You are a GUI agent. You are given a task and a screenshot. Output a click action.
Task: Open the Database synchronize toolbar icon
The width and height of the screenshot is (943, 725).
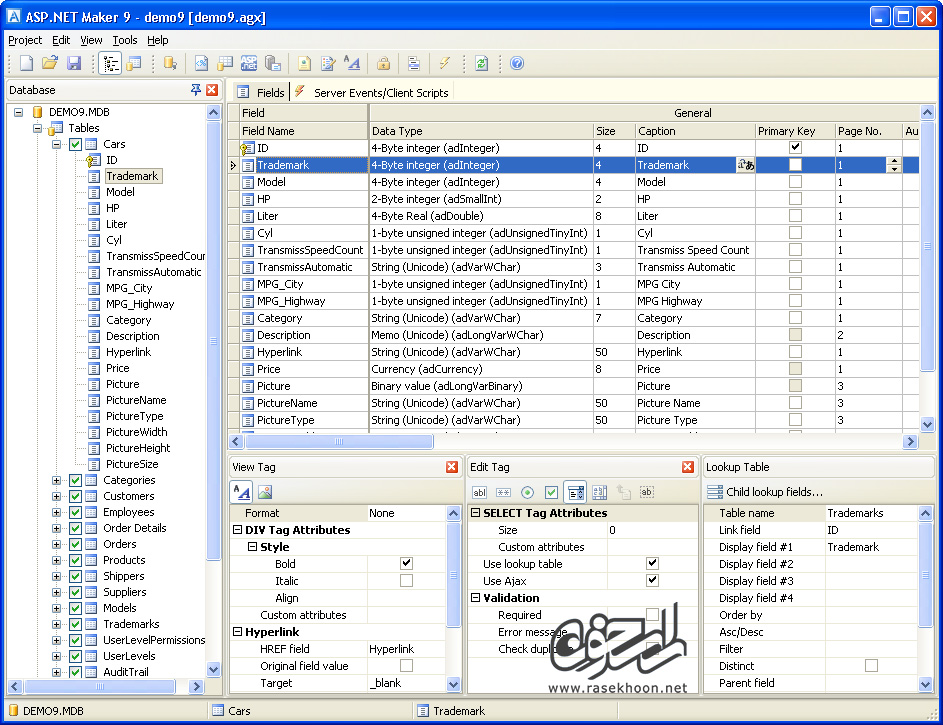[x=481, y=63]
